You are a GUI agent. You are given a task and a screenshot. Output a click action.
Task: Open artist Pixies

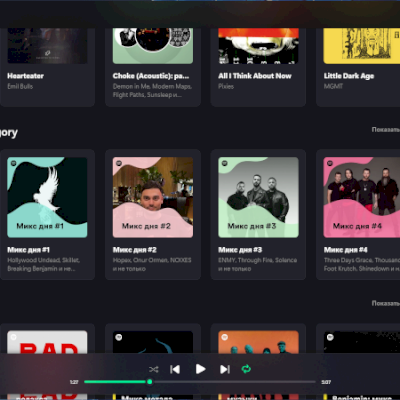[226, 86]
